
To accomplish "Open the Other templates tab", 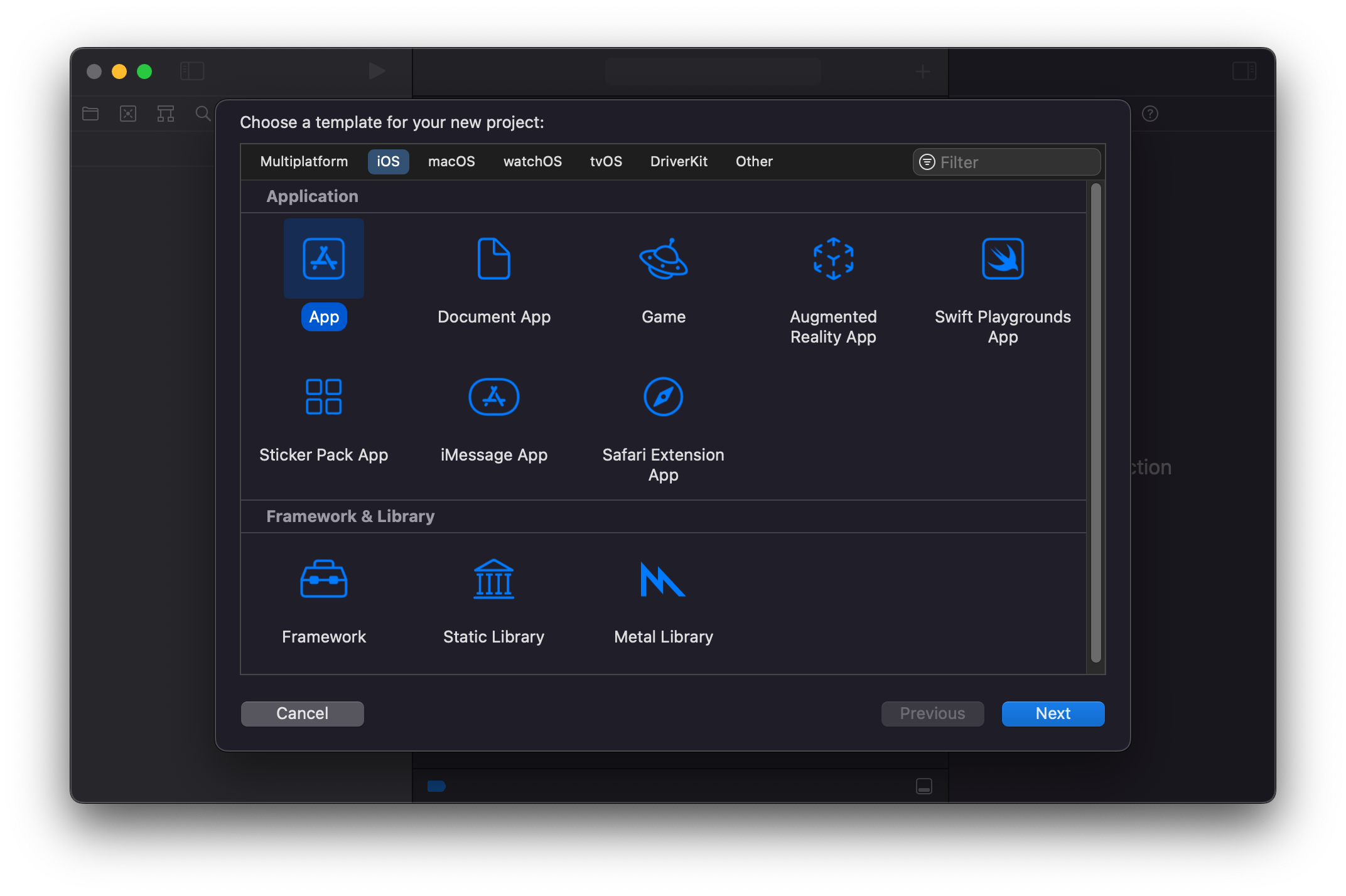I will 754,161.
